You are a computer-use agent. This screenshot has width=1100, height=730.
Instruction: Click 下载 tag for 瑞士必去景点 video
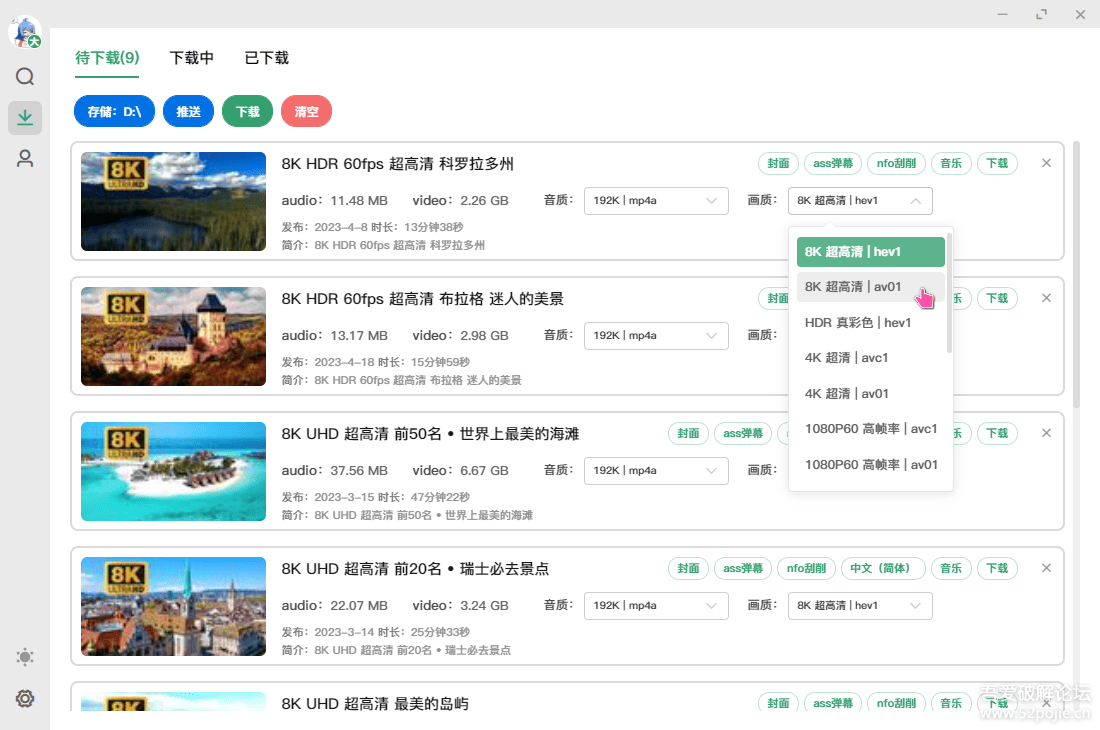click(997, 568)
